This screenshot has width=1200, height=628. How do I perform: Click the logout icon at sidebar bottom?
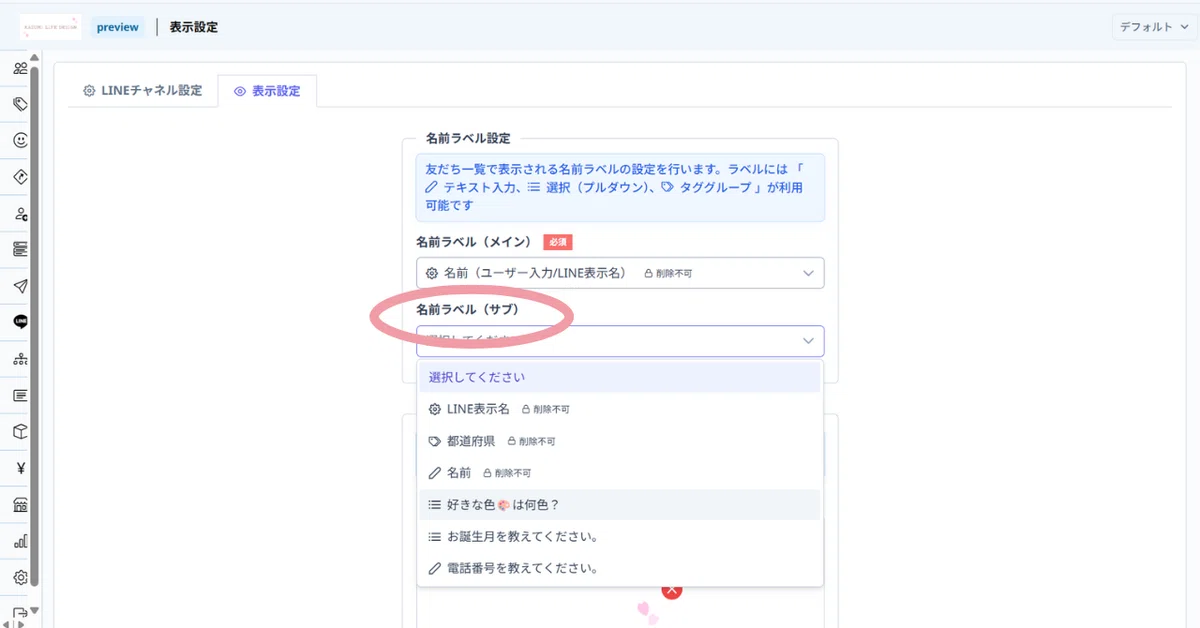click(20, 613)
